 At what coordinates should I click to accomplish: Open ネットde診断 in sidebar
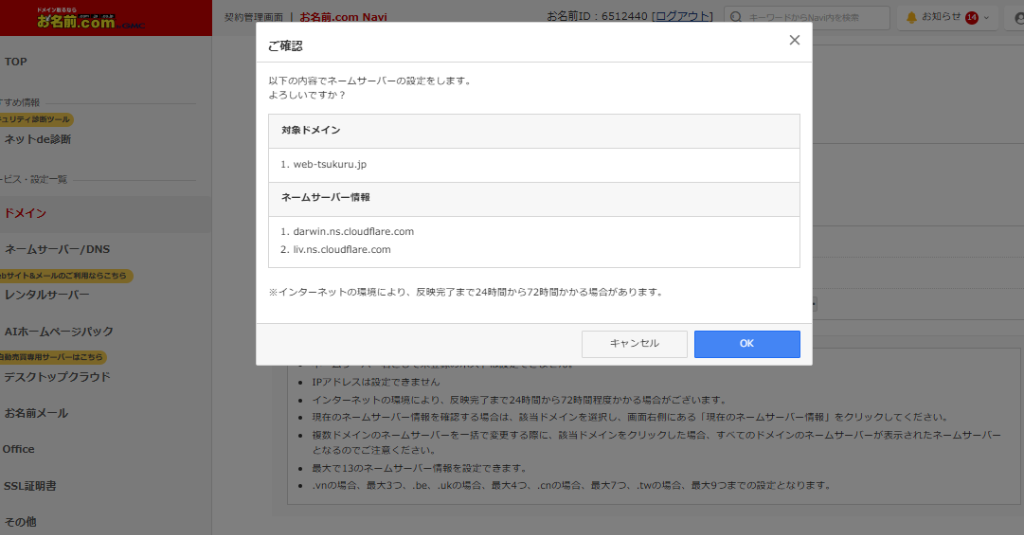(x=37, y=139)
